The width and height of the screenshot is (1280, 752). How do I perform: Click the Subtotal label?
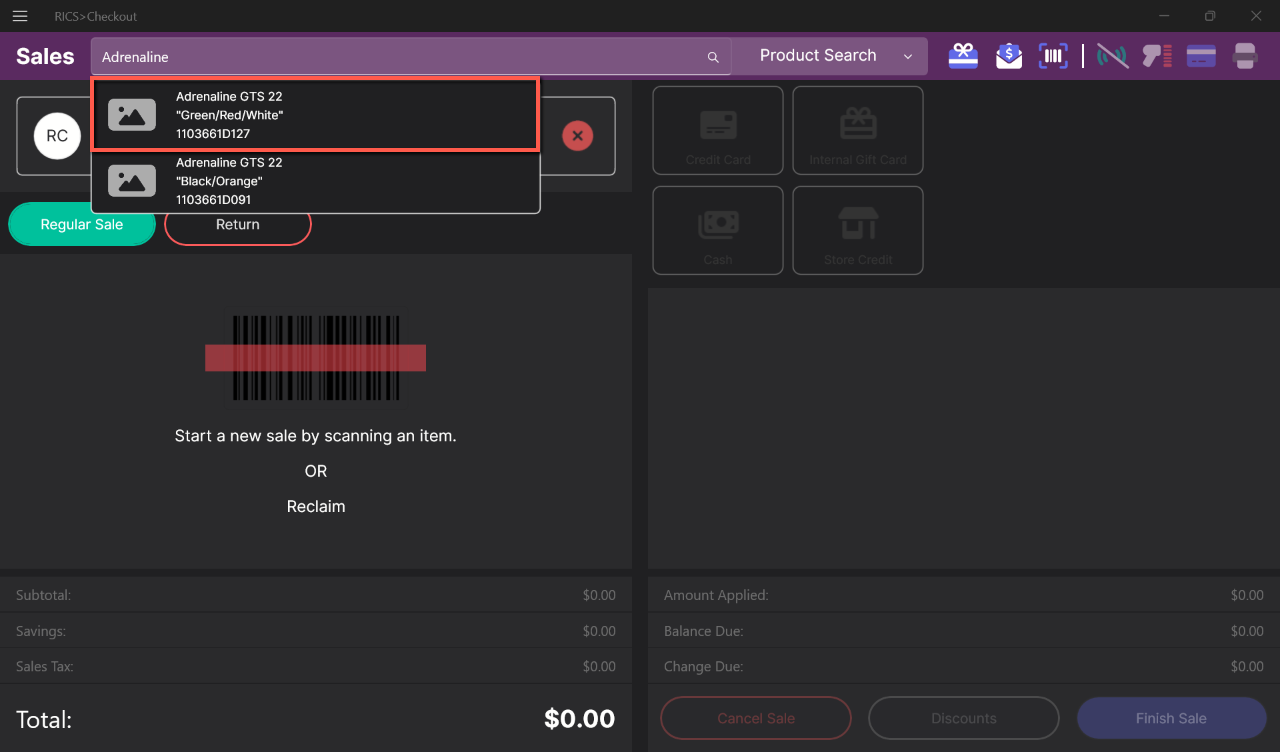(43, 595)
